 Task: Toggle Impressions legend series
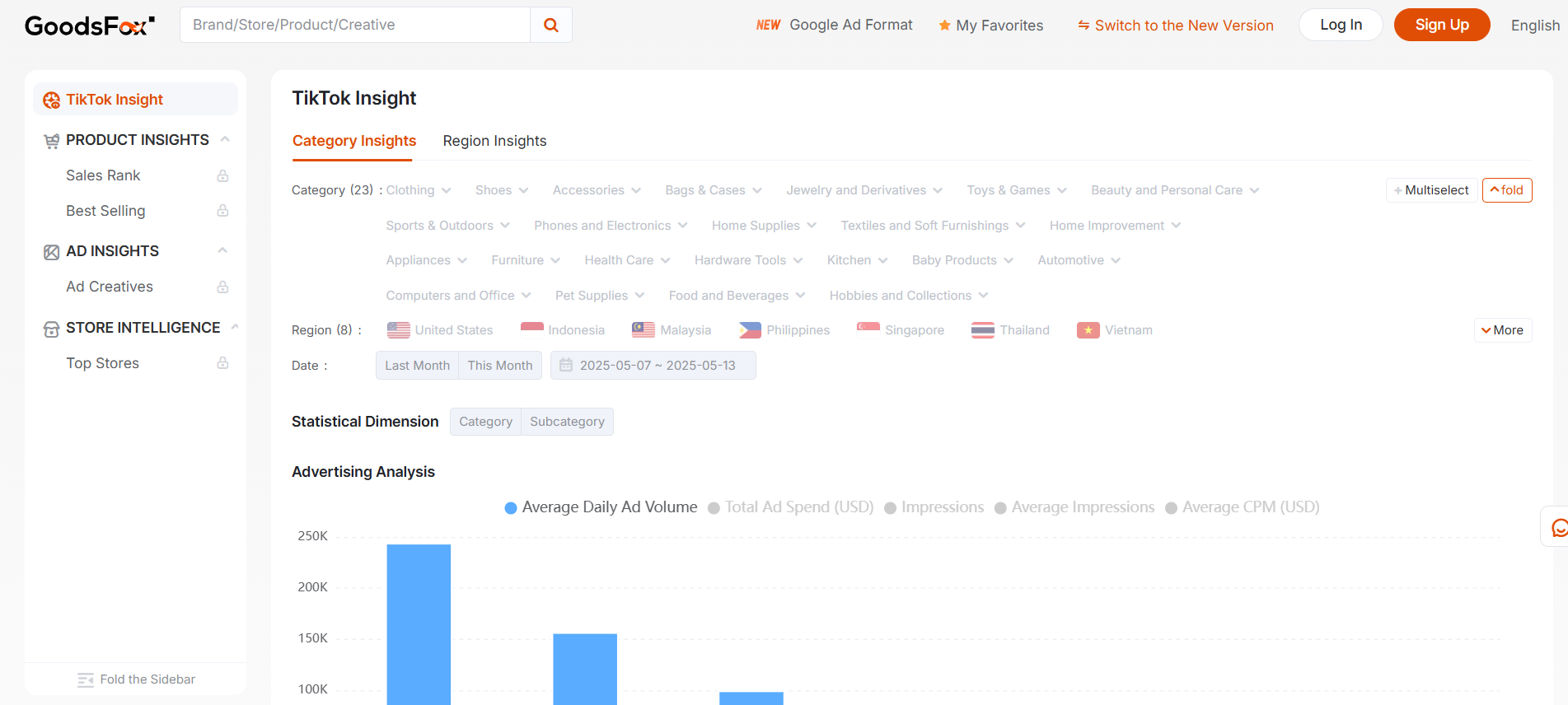[x=934, y=507]
